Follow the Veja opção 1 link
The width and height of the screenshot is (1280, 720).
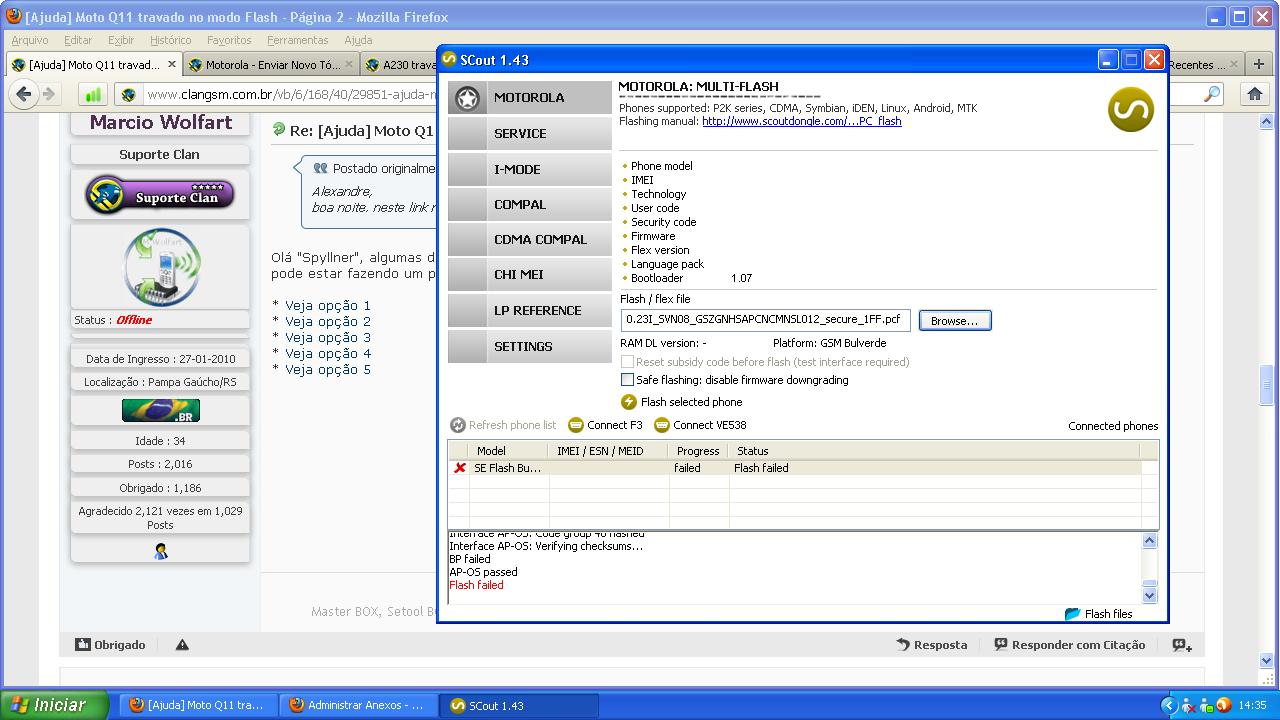pyautogui.click(x=328, y=306)
